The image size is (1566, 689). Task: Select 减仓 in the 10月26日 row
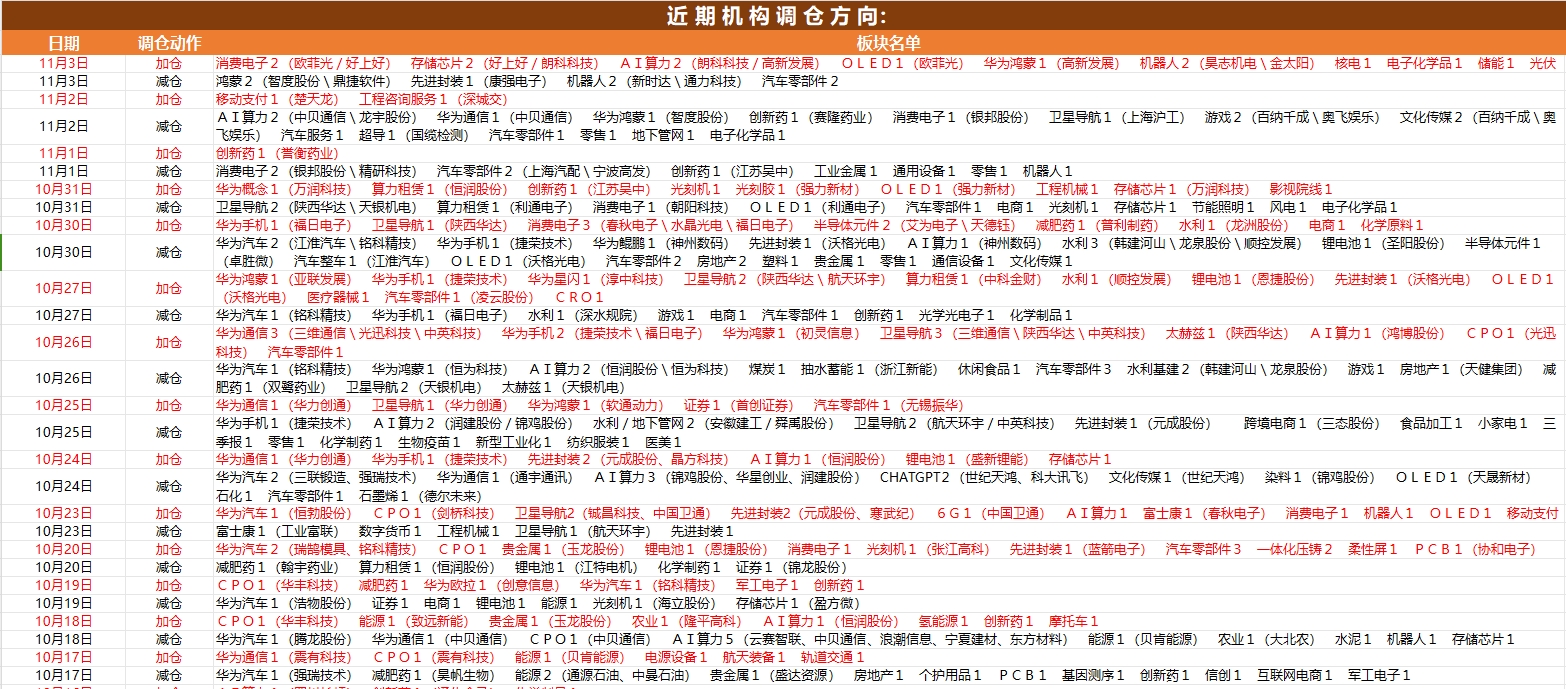169,378
